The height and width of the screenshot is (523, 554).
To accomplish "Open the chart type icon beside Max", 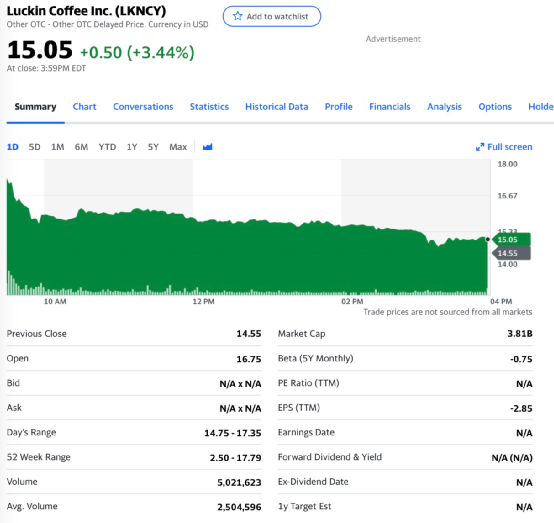I will click(208, 147).
